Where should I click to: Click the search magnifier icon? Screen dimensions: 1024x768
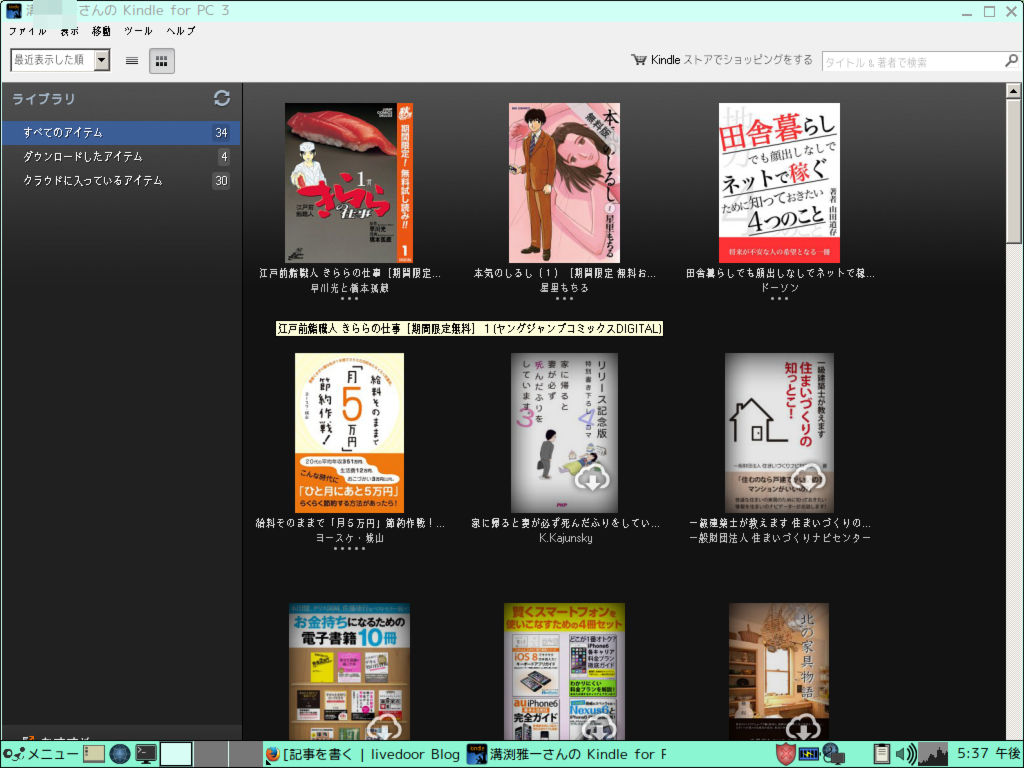click(x=1011, y=61)
